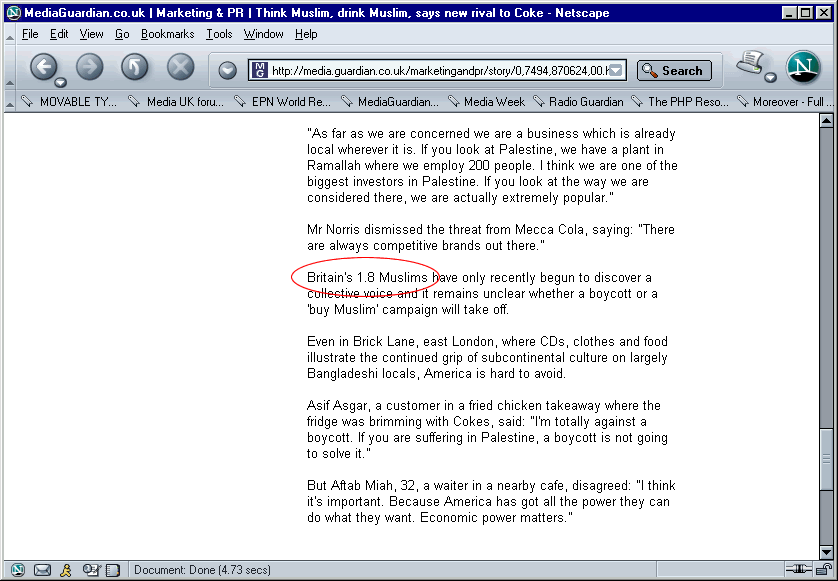Close the Netscape window
Image resolution: width=838 pixels, height=581 pixels.
824,12
